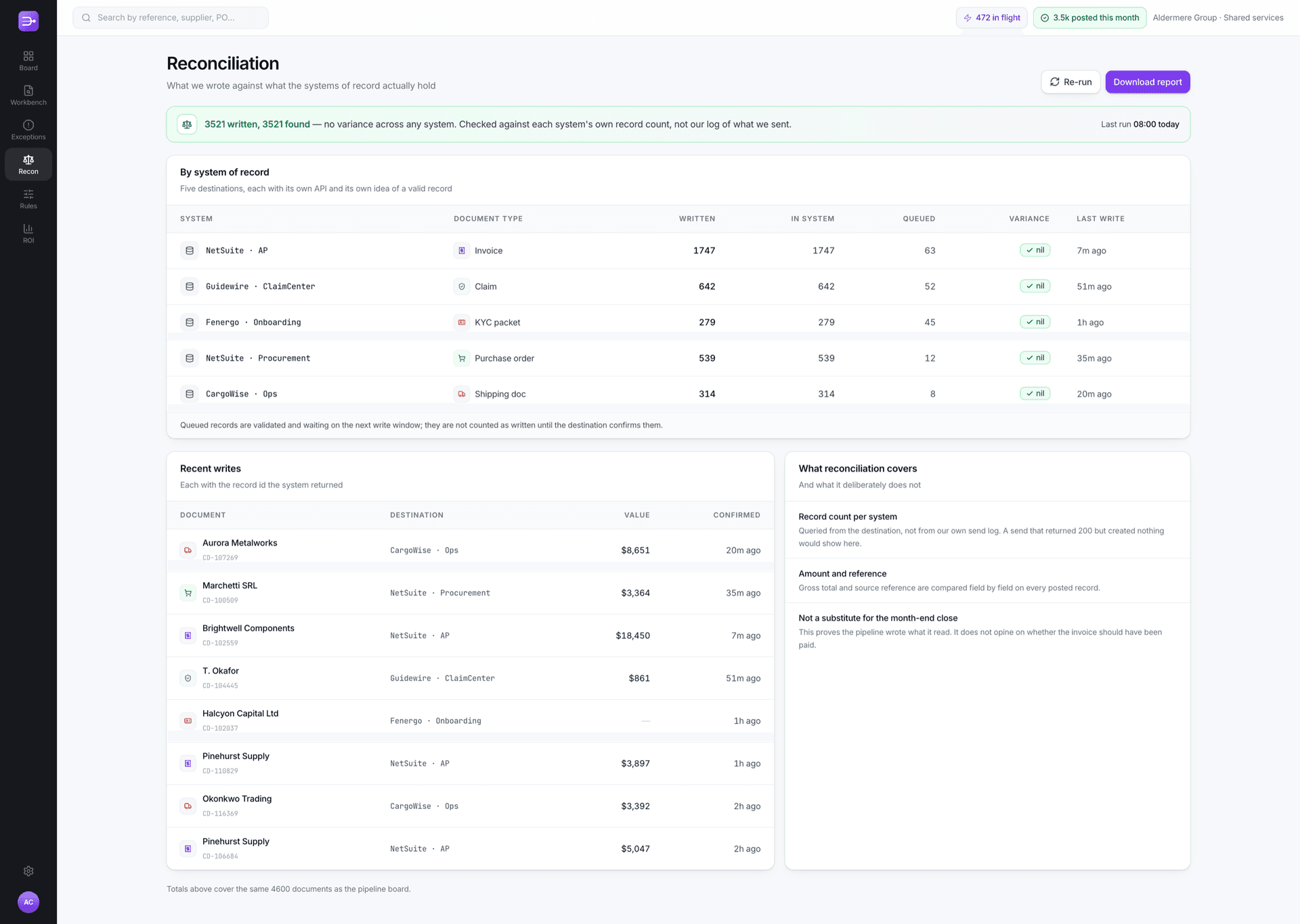
Task: Select the Rules sidebar icon
Action: click(28, 199)
